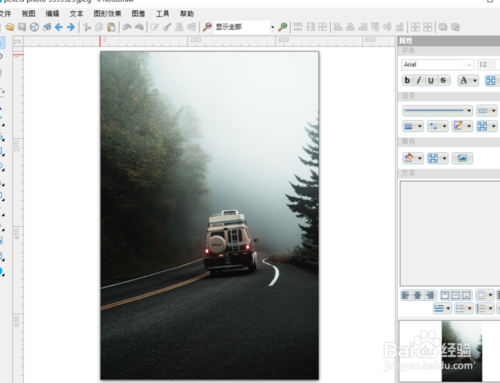Screen dimensions: 500x383
Task: Open the line style dropdown
Action: click(438, 111)
